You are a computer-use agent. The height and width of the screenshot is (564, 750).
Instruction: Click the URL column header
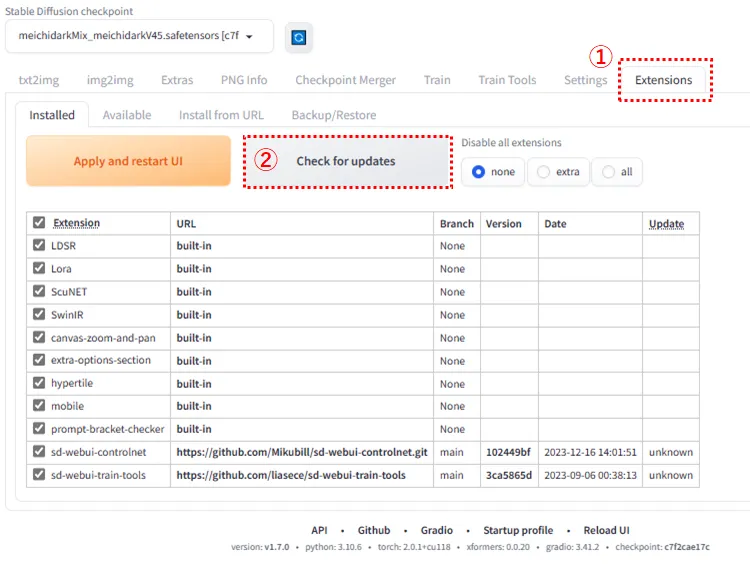(x=186, y=224)
